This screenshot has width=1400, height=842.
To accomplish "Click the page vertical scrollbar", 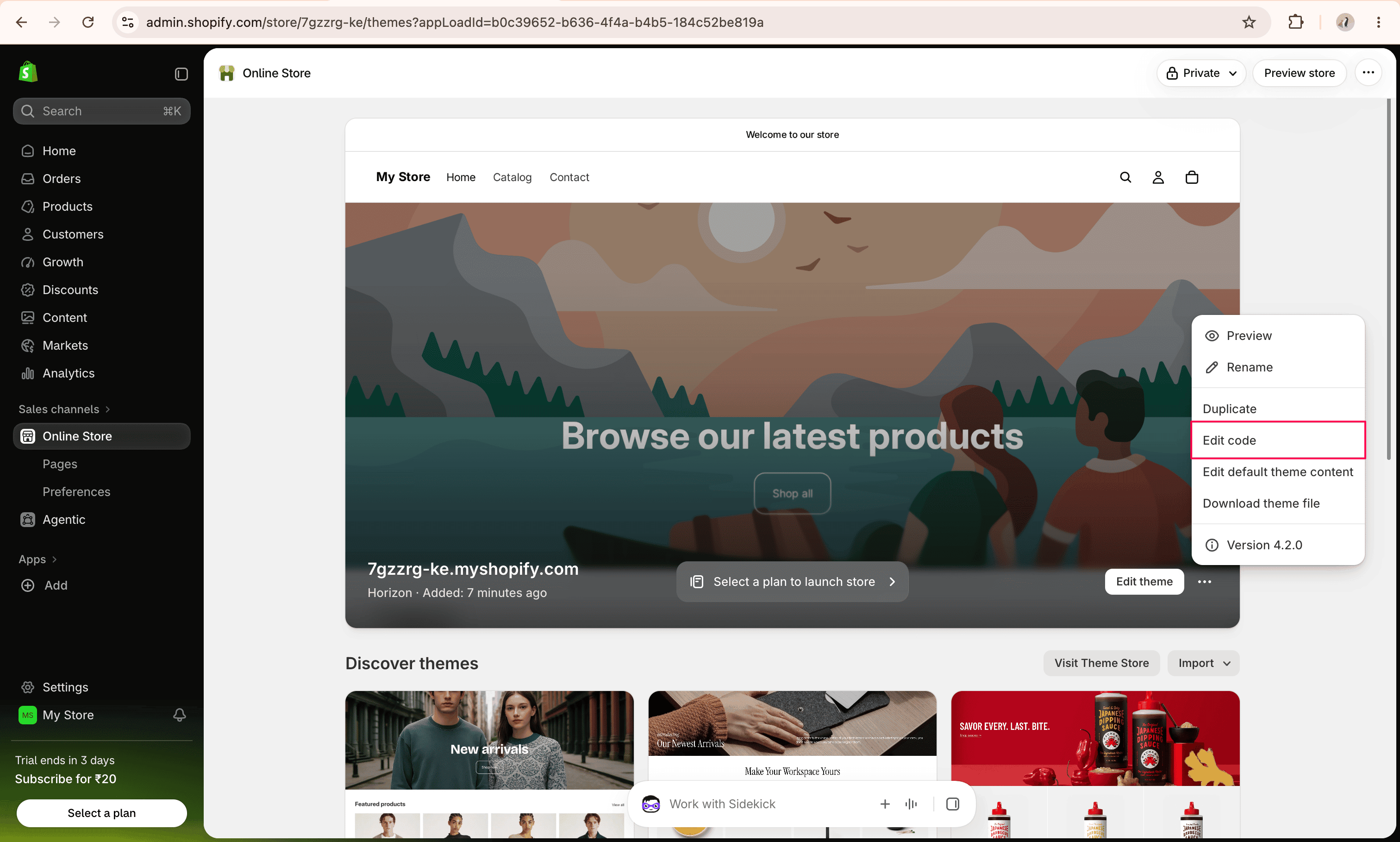I will (x=1389, y=279).
